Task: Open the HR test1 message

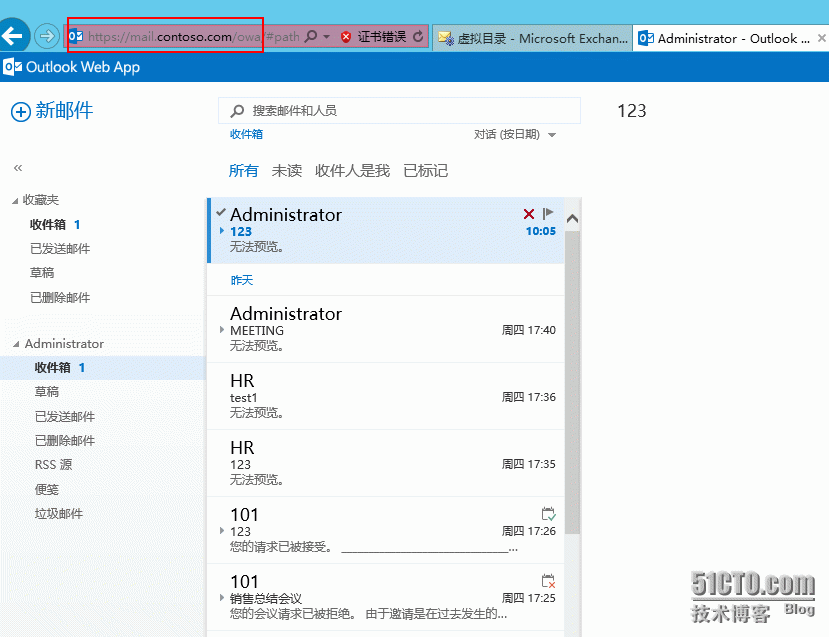Action: [385, 396]
